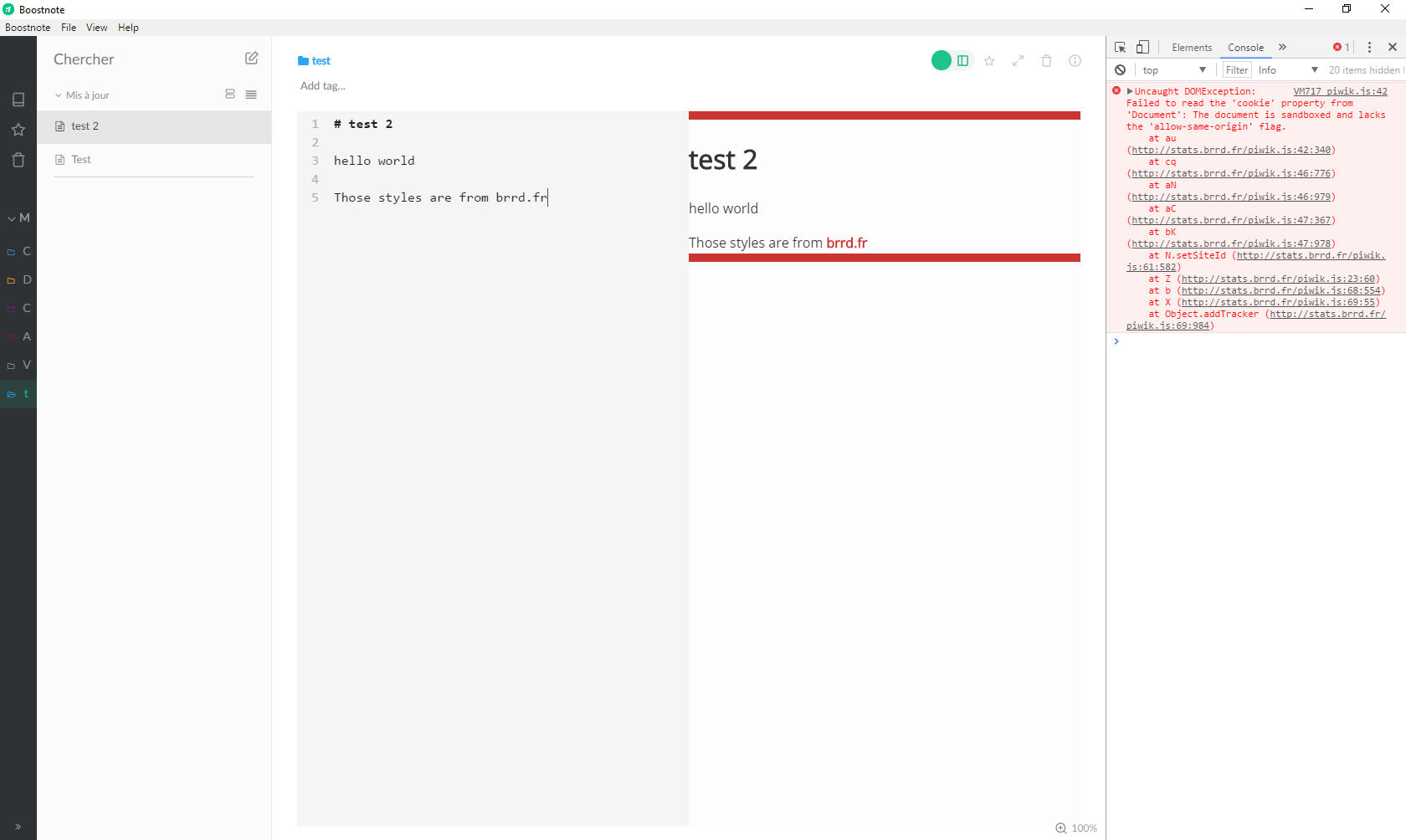Click editor line 3 hello world
1406x840 pixels.
(x=374, y=161)
